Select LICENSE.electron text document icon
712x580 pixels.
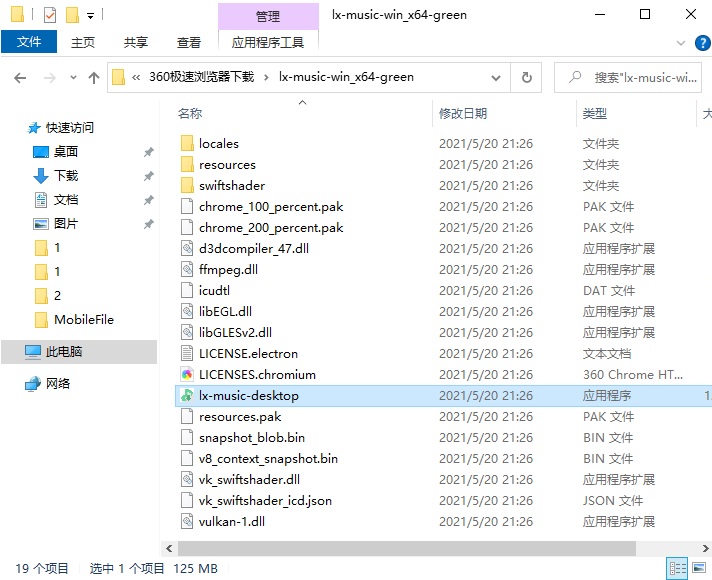pos(187,353)
